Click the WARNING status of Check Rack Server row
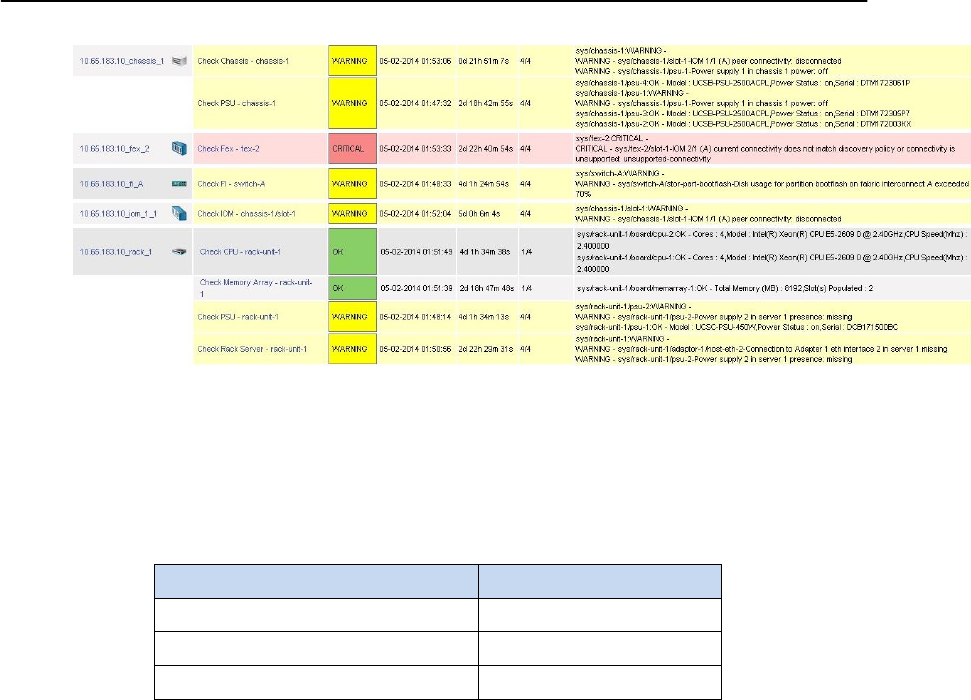Viewport: 971px width, 700px height. pos(352,349)
